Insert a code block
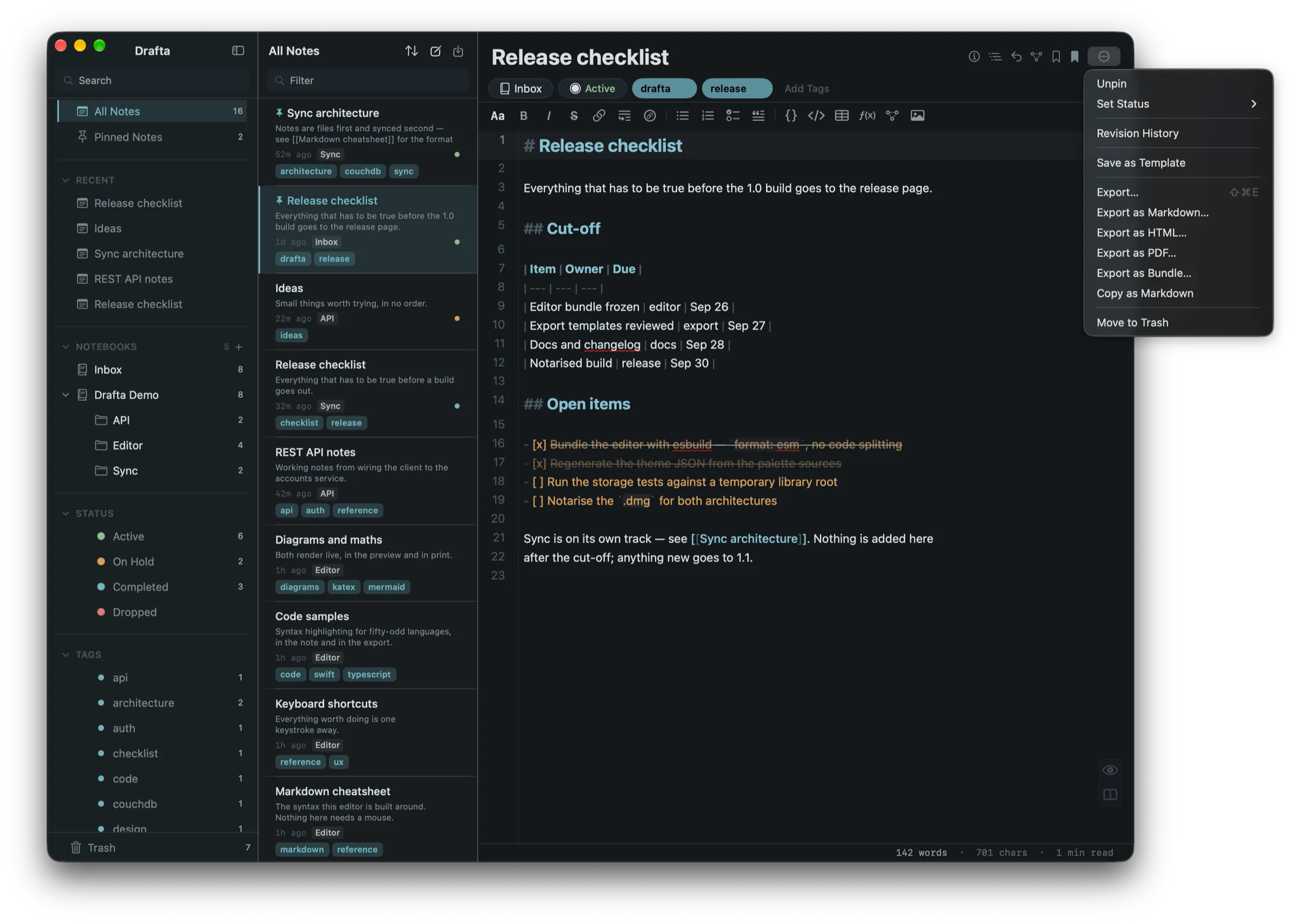 (816, 115)
